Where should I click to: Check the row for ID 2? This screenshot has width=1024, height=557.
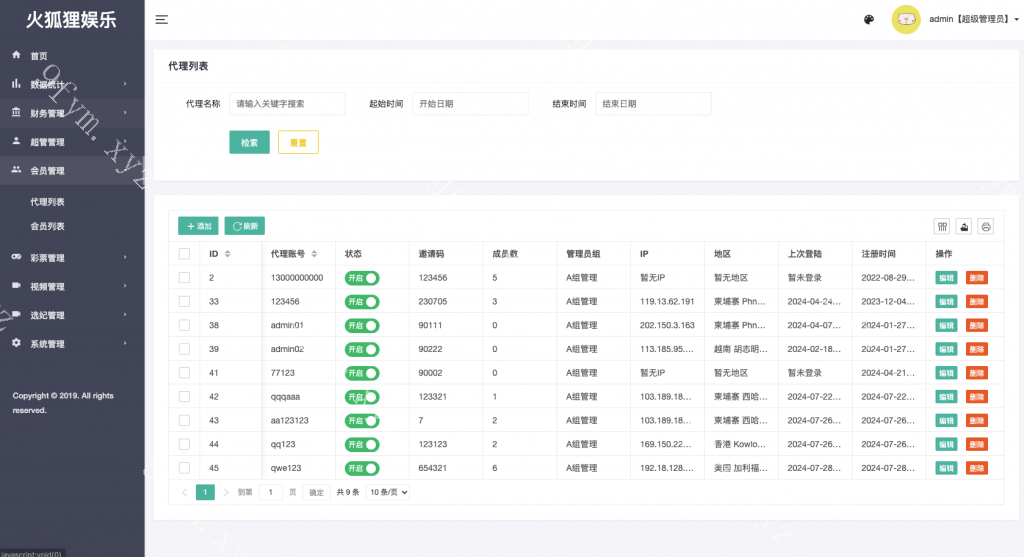click(x=184, y=278)
